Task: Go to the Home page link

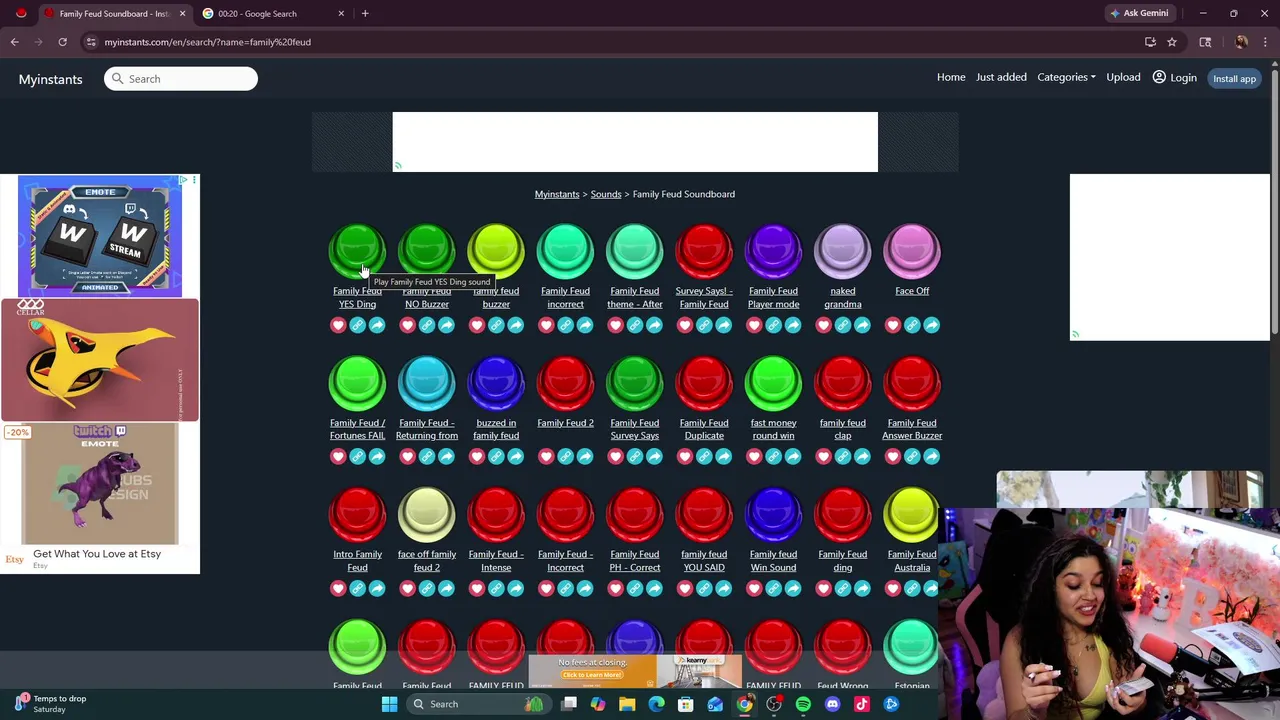Action: click(x=951, y=77)
